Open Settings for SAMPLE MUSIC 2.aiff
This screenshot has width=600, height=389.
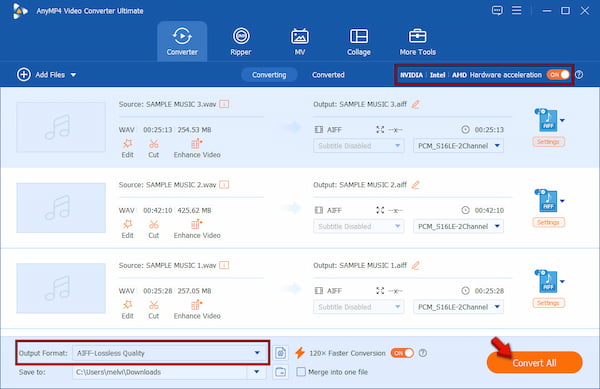(548, 223)
